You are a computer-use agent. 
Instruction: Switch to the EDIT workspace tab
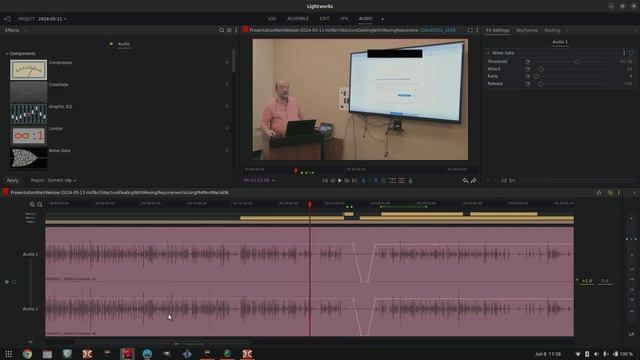[x=324, y=19]
